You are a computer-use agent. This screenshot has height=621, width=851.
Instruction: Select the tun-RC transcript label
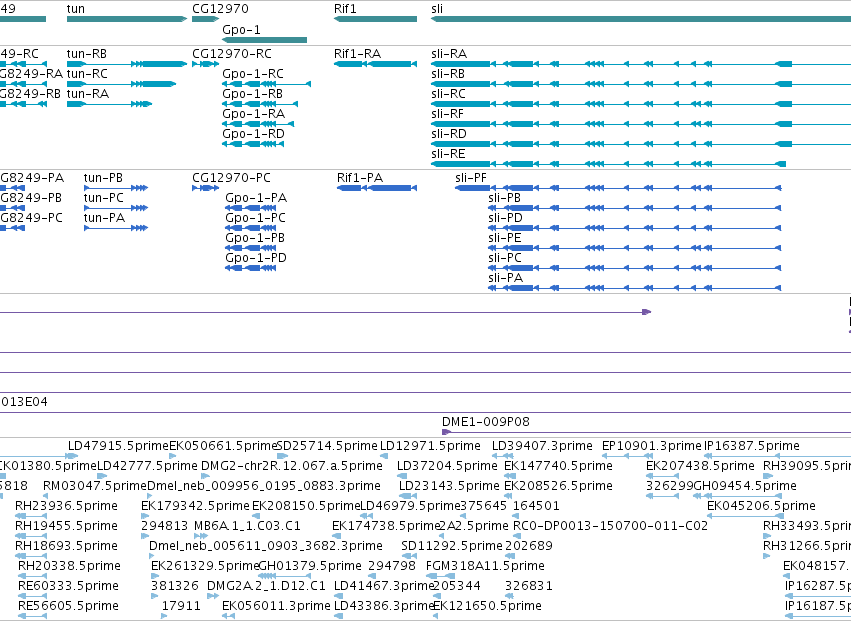(x=87, y=74)
